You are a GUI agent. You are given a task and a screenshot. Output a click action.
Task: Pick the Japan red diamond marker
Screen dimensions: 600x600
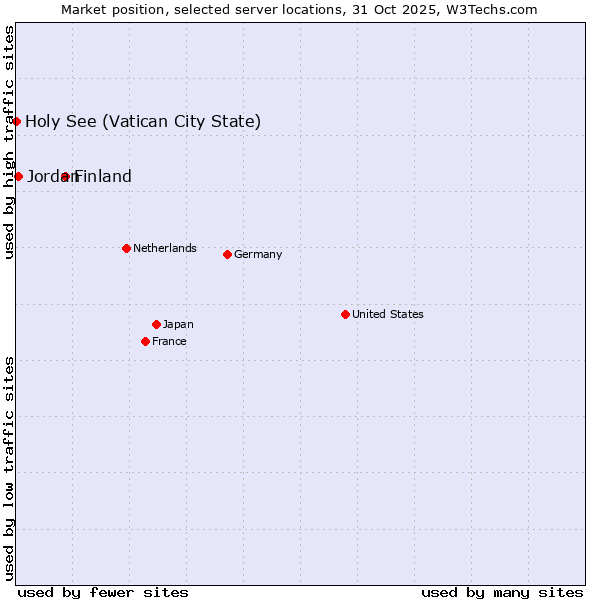point(156,324)
